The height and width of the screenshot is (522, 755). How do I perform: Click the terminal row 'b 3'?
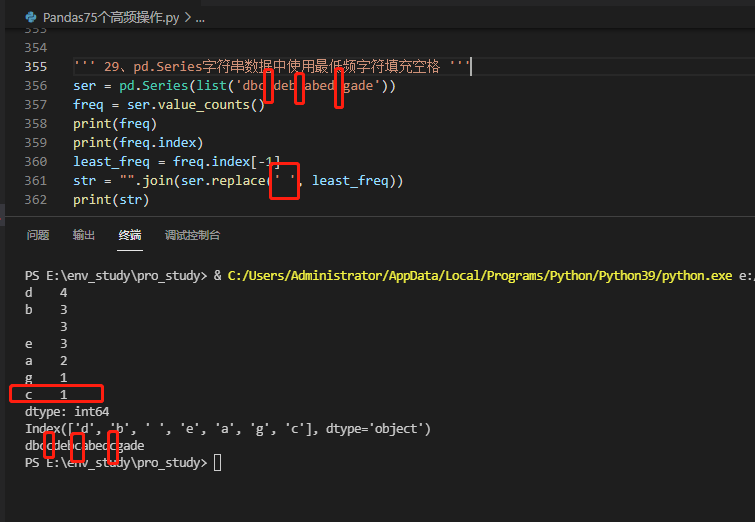click(x=46, y=310)
